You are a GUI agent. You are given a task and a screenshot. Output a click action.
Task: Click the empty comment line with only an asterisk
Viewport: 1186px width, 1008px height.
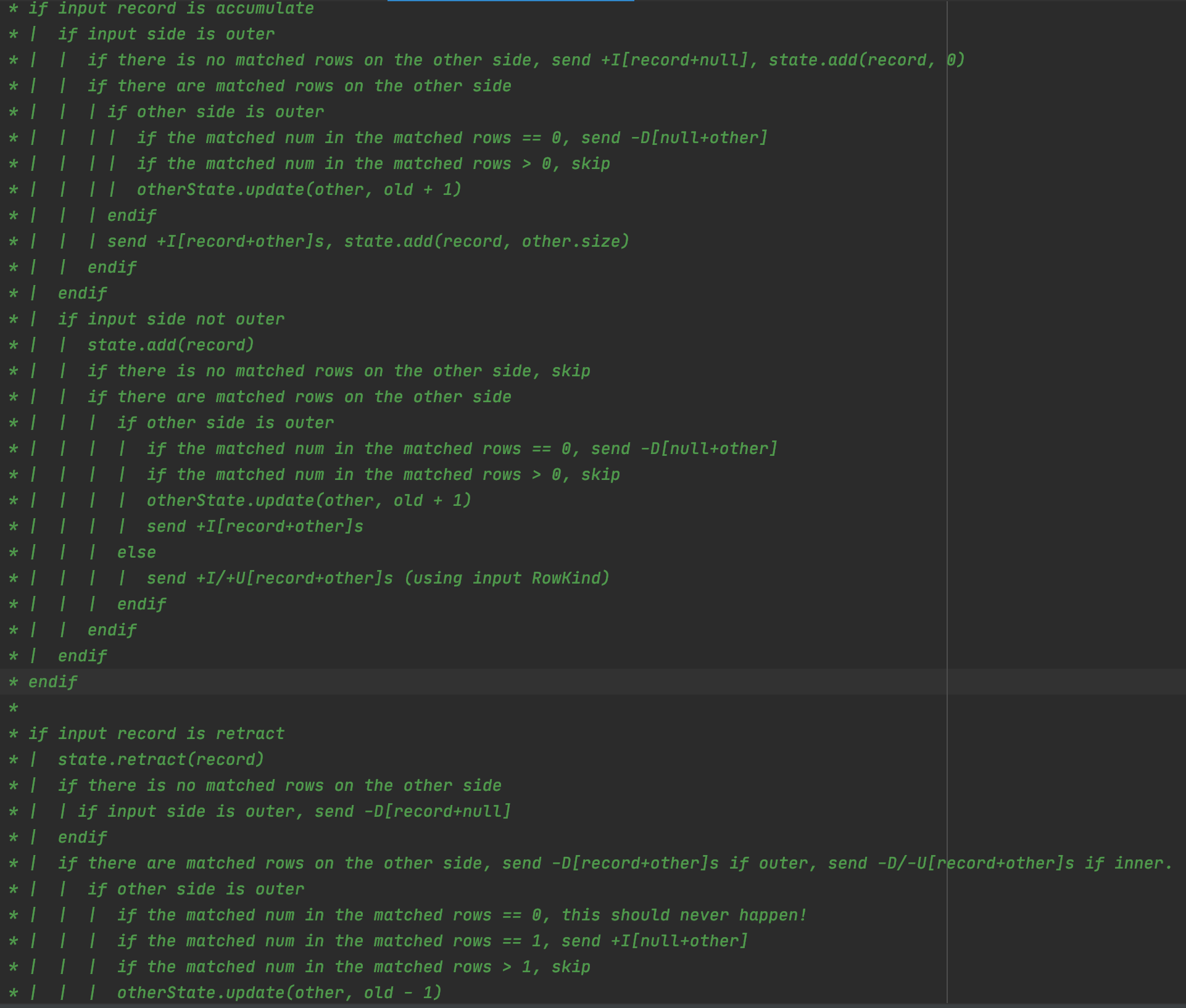pos(14,708)
